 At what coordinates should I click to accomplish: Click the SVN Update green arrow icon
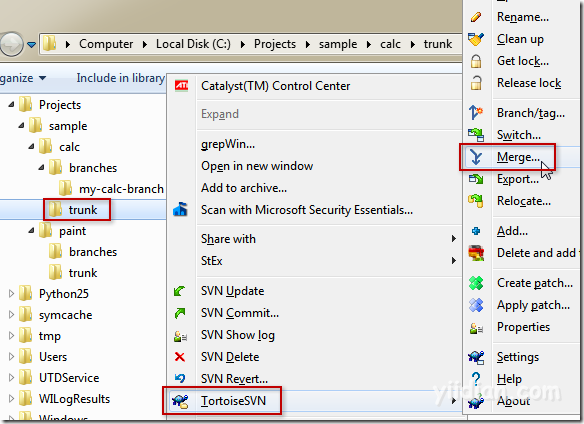[180, 291]
